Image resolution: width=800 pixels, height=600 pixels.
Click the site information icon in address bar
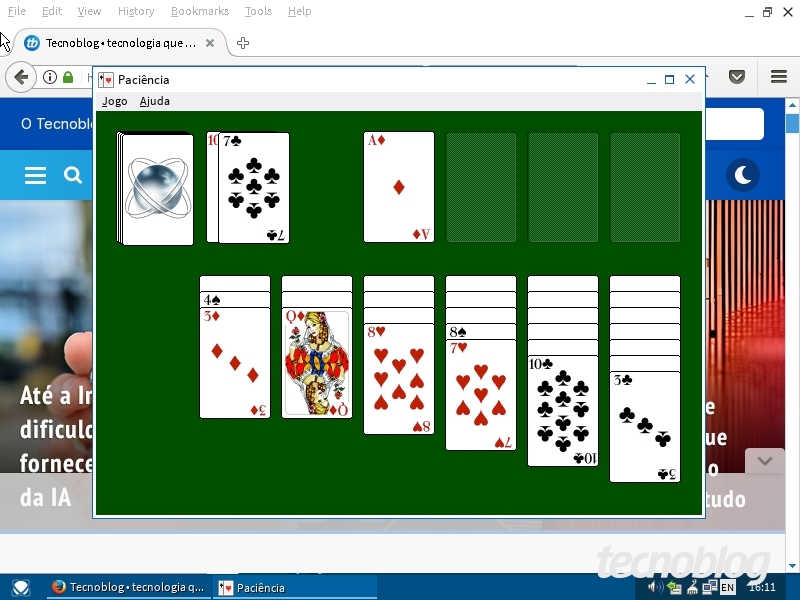(48, 77)
